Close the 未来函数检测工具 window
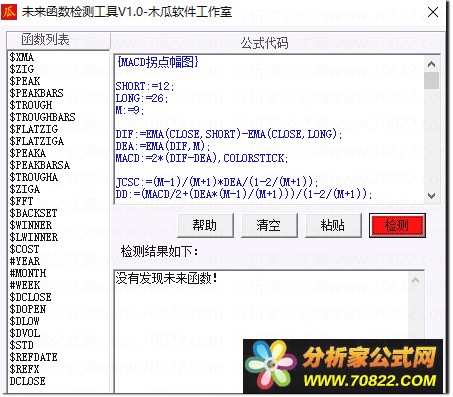The height and width of the screenshot is (397, 453). tap(433, 12)
